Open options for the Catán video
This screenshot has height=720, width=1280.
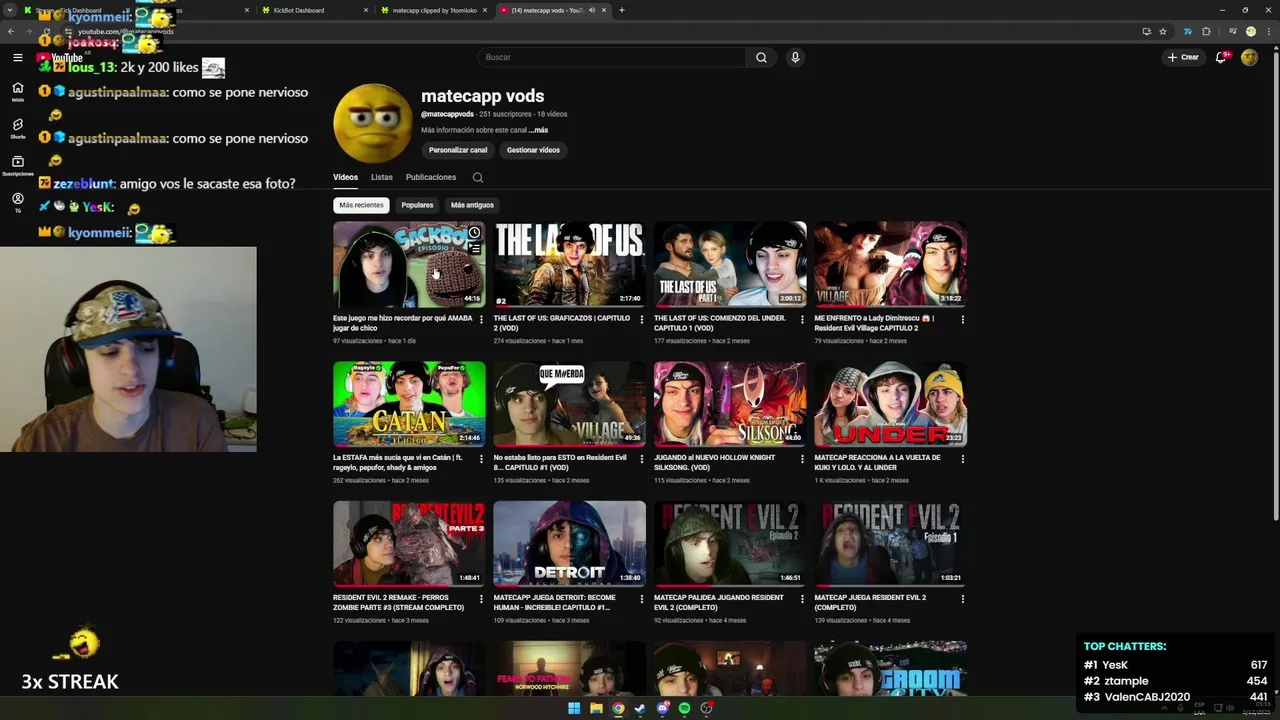tap(481, 459)
